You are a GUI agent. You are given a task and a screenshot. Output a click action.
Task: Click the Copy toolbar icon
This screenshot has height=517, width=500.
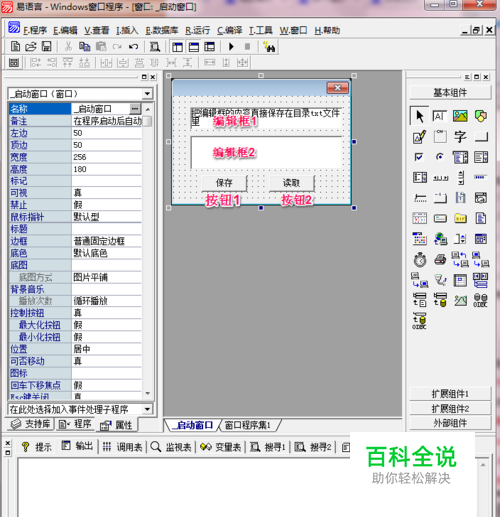coord(85,47)
